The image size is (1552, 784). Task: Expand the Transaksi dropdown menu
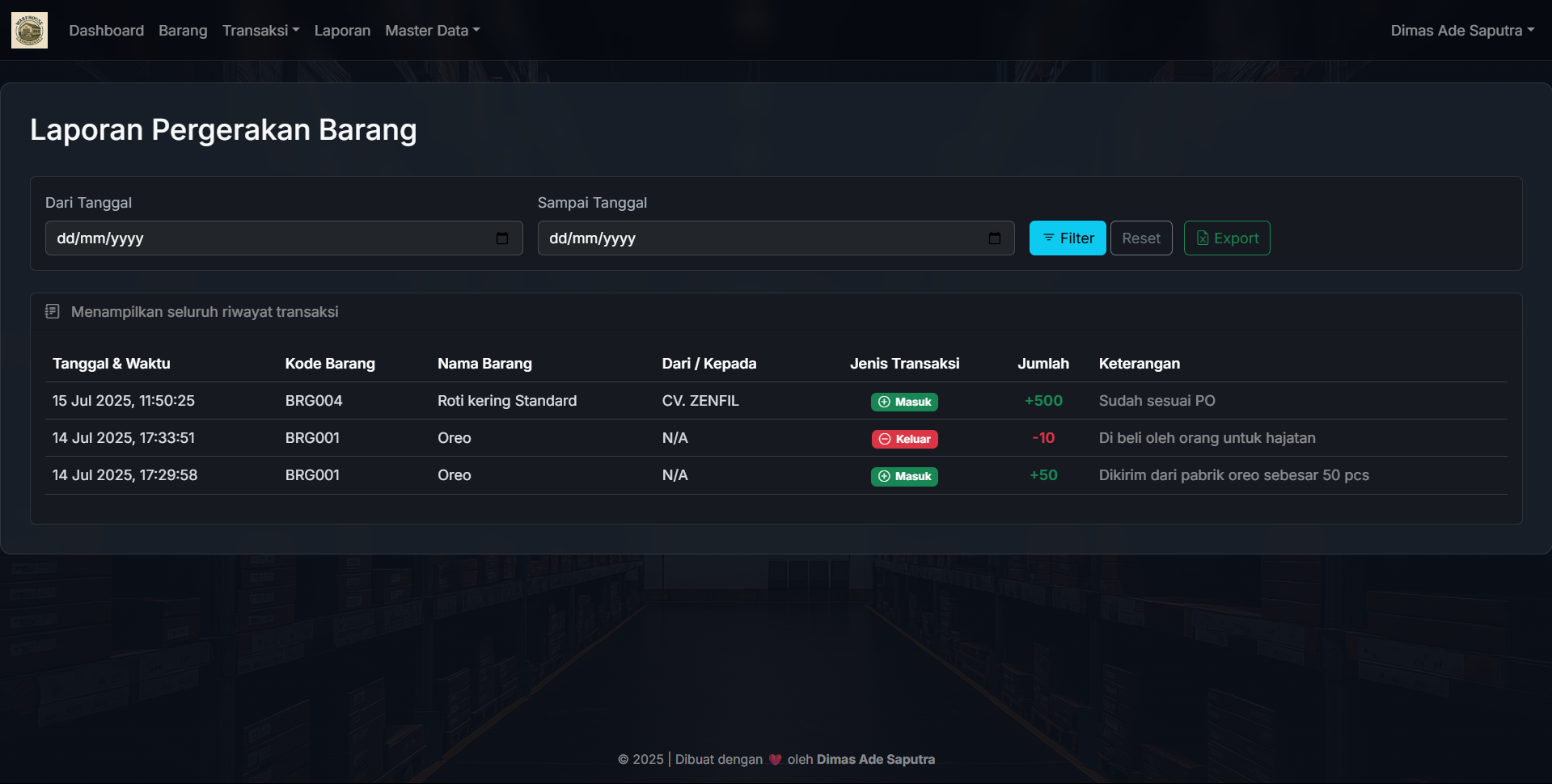260,31
